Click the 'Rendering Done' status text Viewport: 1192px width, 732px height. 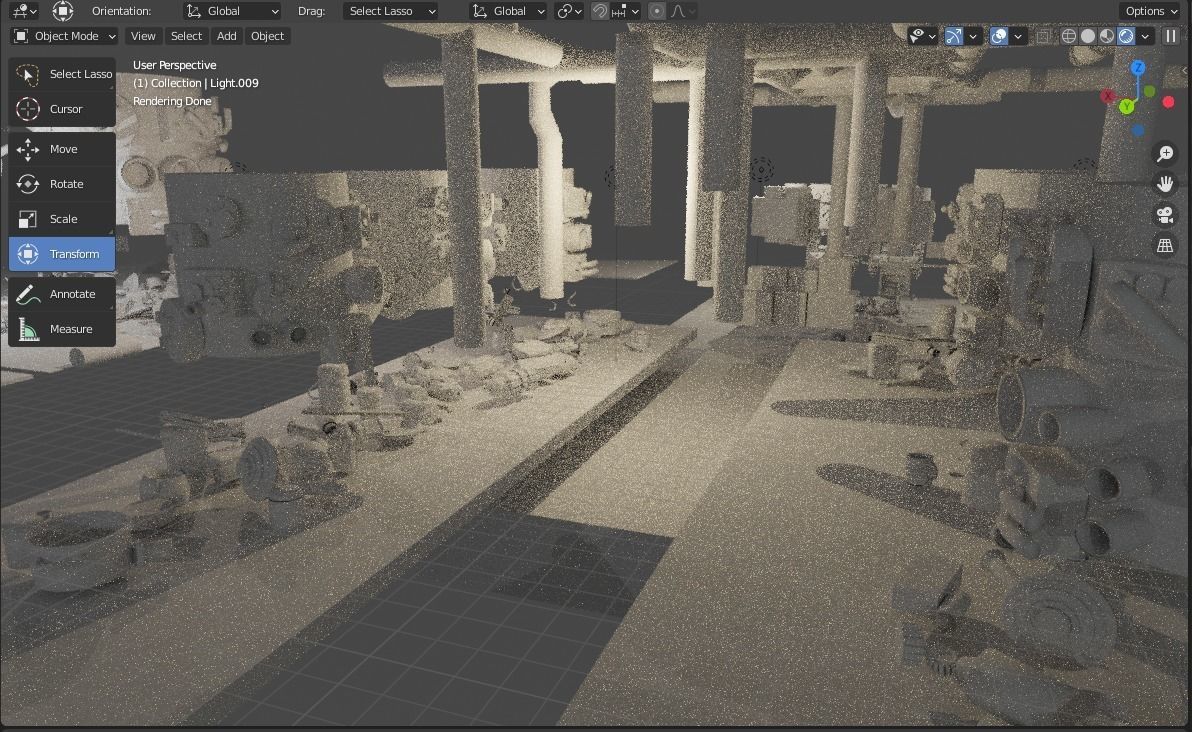click(172, 101)
